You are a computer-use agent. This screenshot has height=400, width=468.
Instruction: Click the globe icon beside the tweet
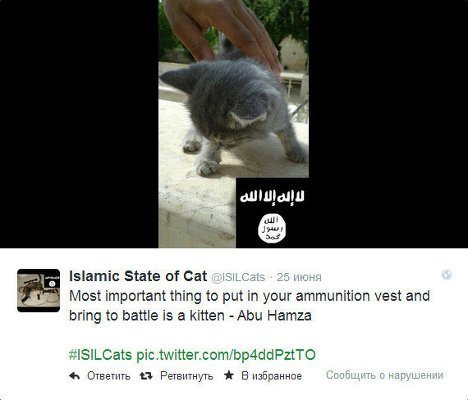pos(447,274)
